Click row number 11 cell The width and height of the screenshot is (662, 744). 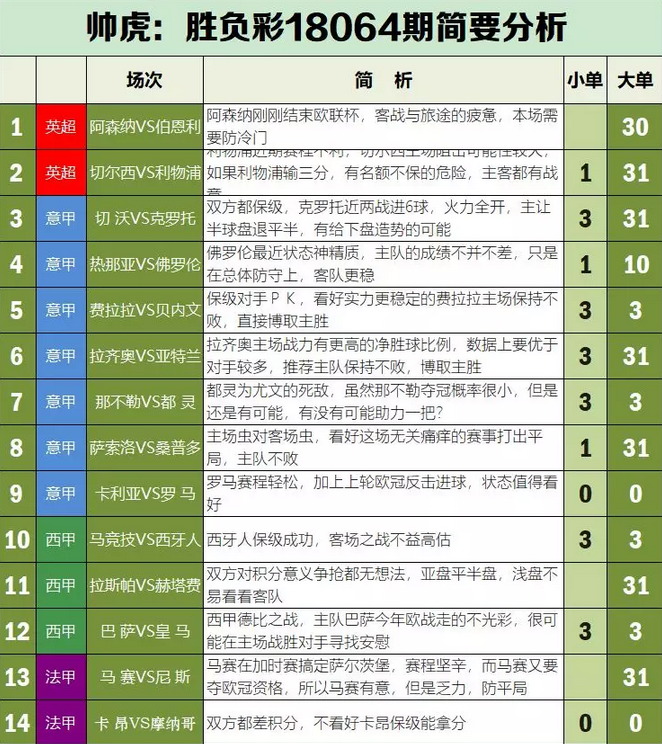coord(18,586)
